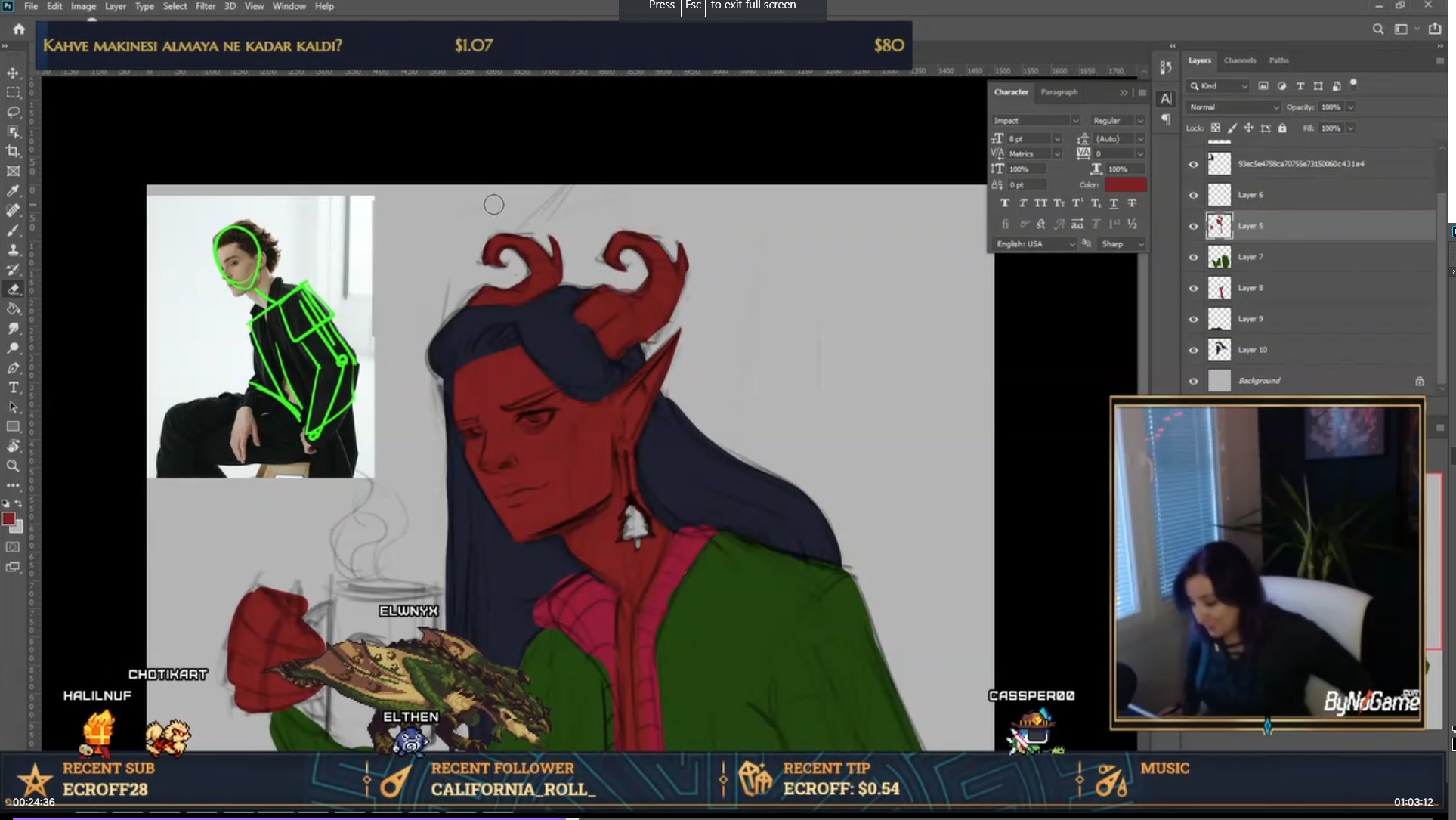Open the Kind layer filter dropdown
This screenshot has height=820, width=1456.
coord(1218,86)
